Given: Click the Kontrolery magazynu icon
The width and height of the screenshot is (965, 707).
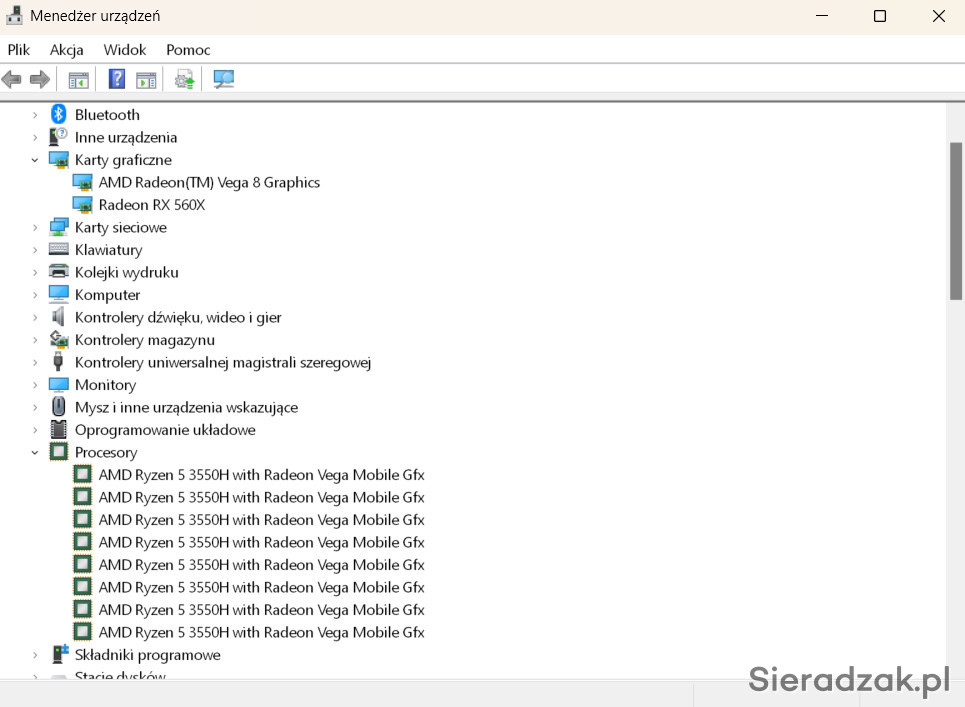Looking at the screenshot, I should pos(58,339).
